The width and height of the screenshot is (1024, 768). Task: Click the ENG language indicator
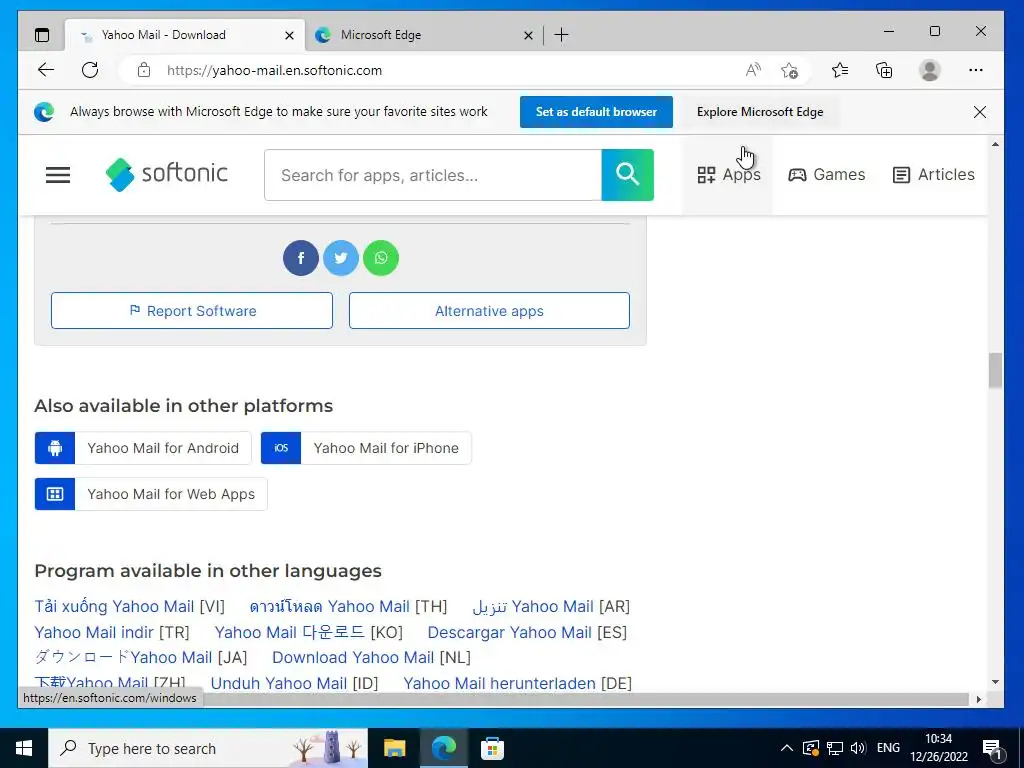888,748
